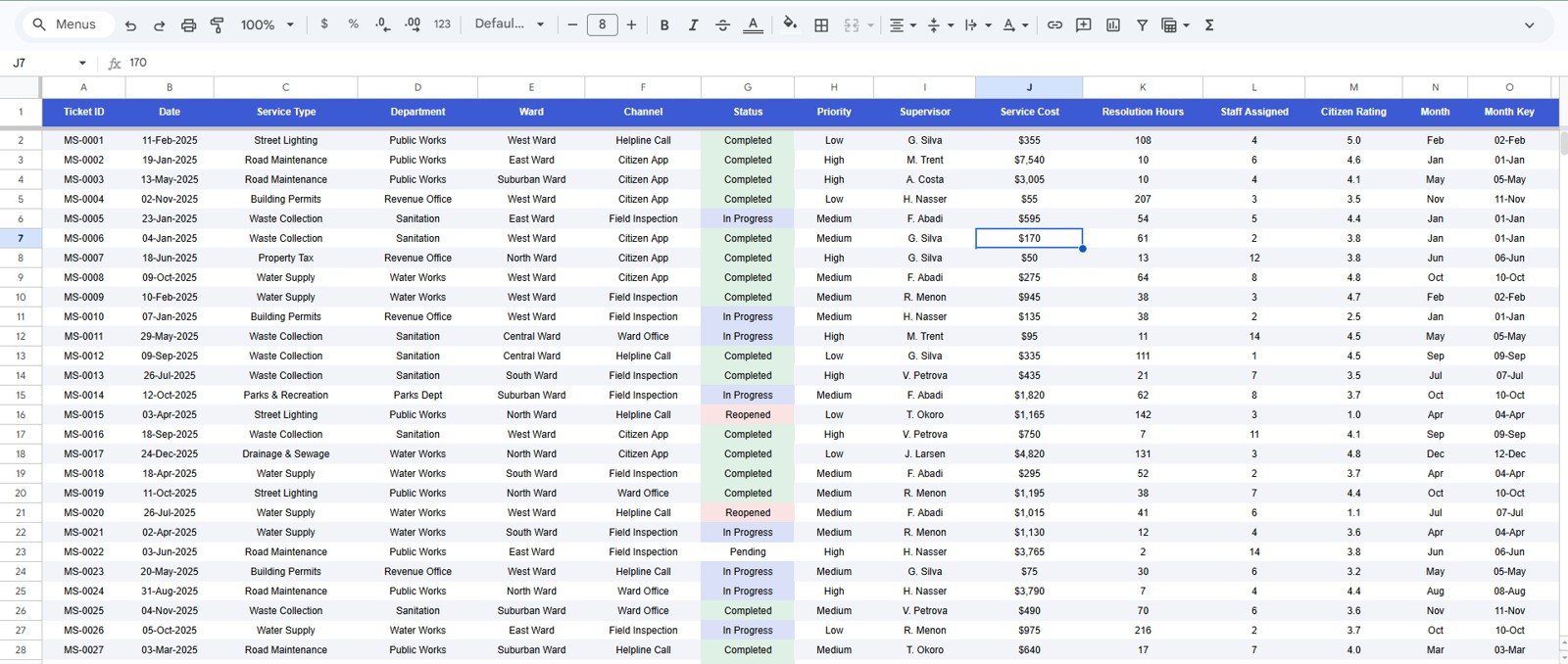The width and height of the screenshot is (1568, 664).
Task: Expand merge cells options arrow
Action: 870,25
